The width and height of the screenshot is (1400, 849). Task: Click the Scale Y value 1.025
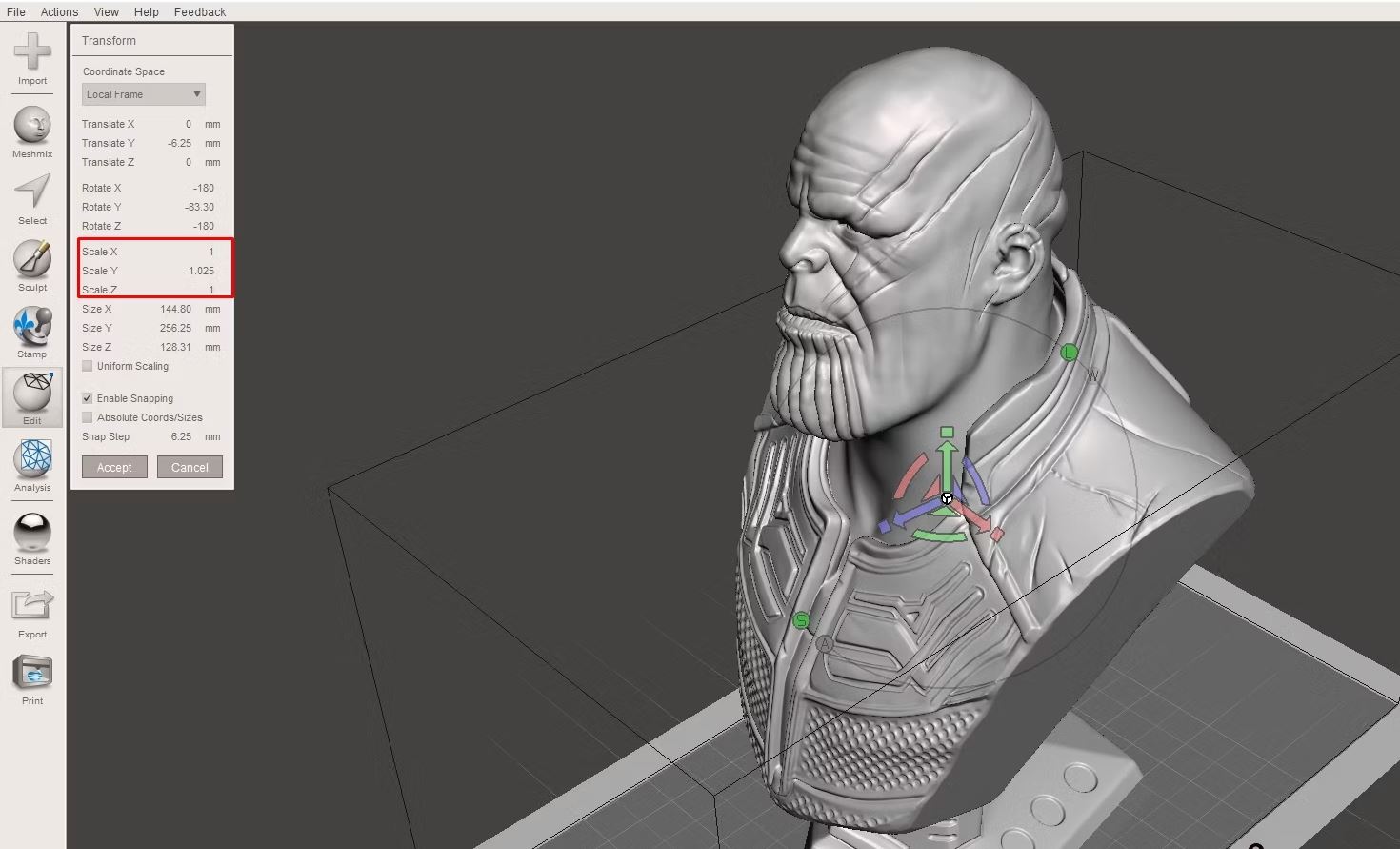[201, 271]
